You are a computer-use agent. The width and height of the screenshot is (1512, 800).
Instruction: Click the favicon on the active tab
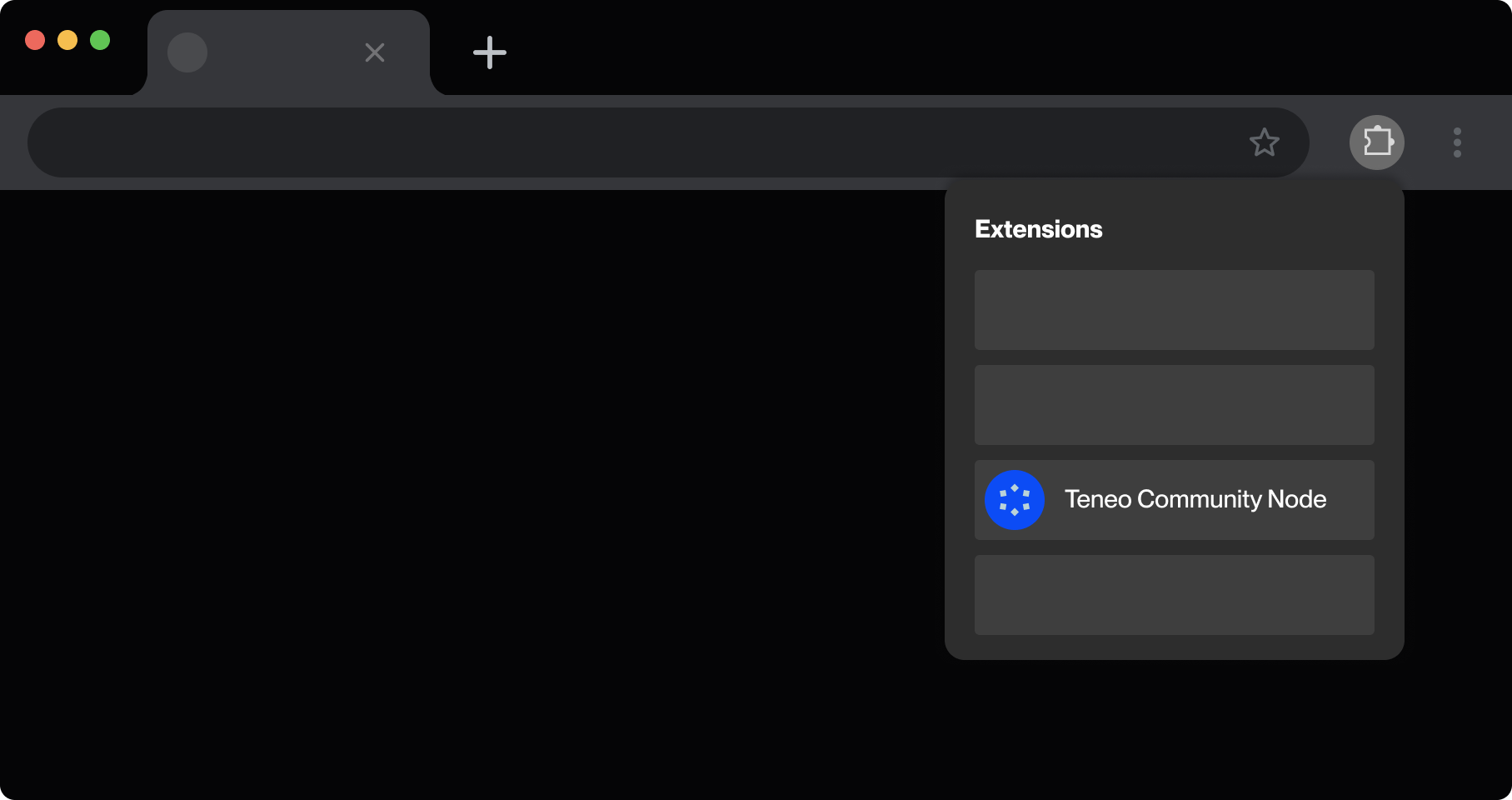[x=187, y=52]
